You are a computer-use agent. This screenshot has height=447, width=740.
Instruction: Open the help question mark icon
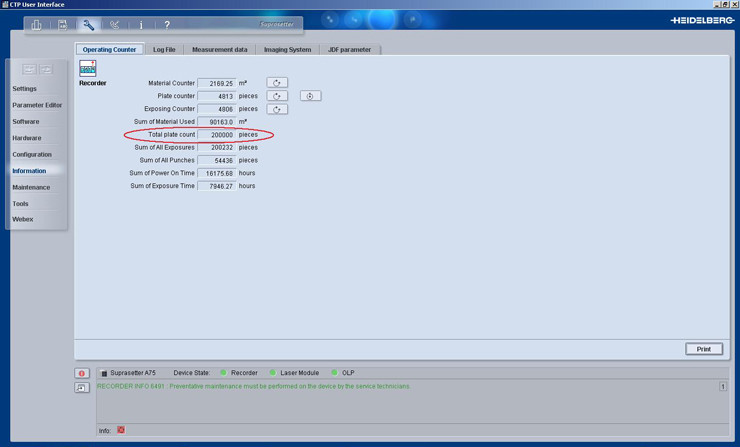167,25
